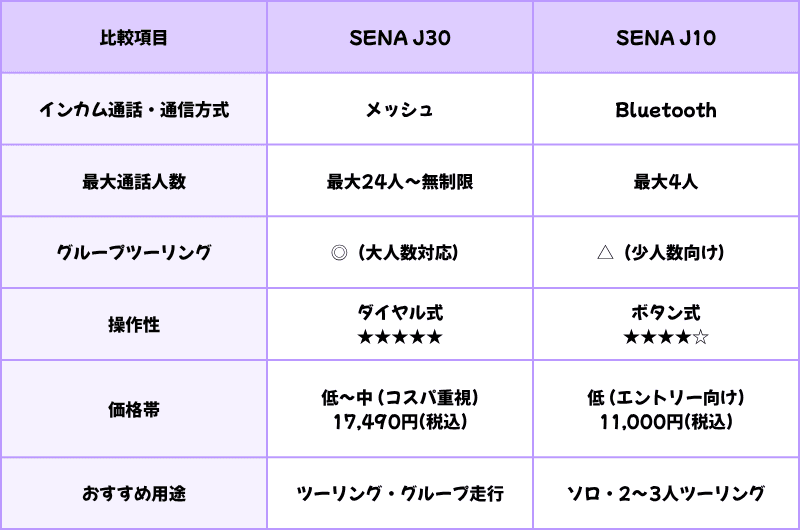Select the 比較項目 header cell

(133, 39)
